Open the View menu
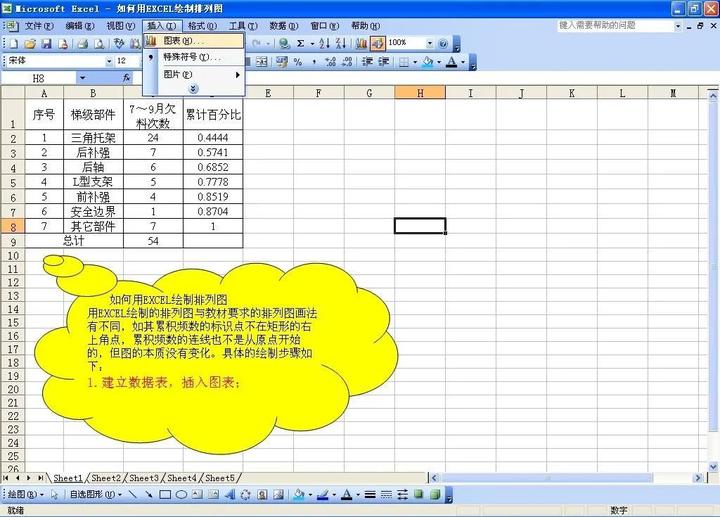The width and height of the screenshot is (720, 517). point(121,26)
